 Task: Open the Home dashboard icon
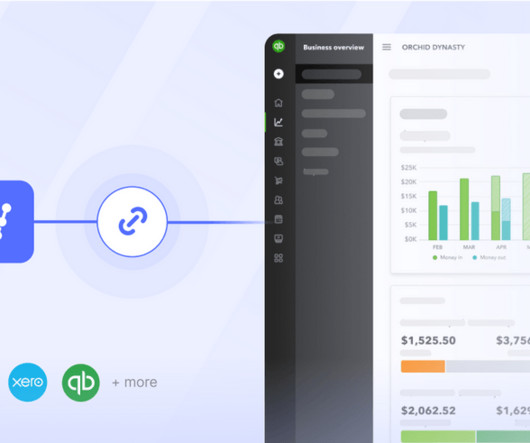click(279, 103)
